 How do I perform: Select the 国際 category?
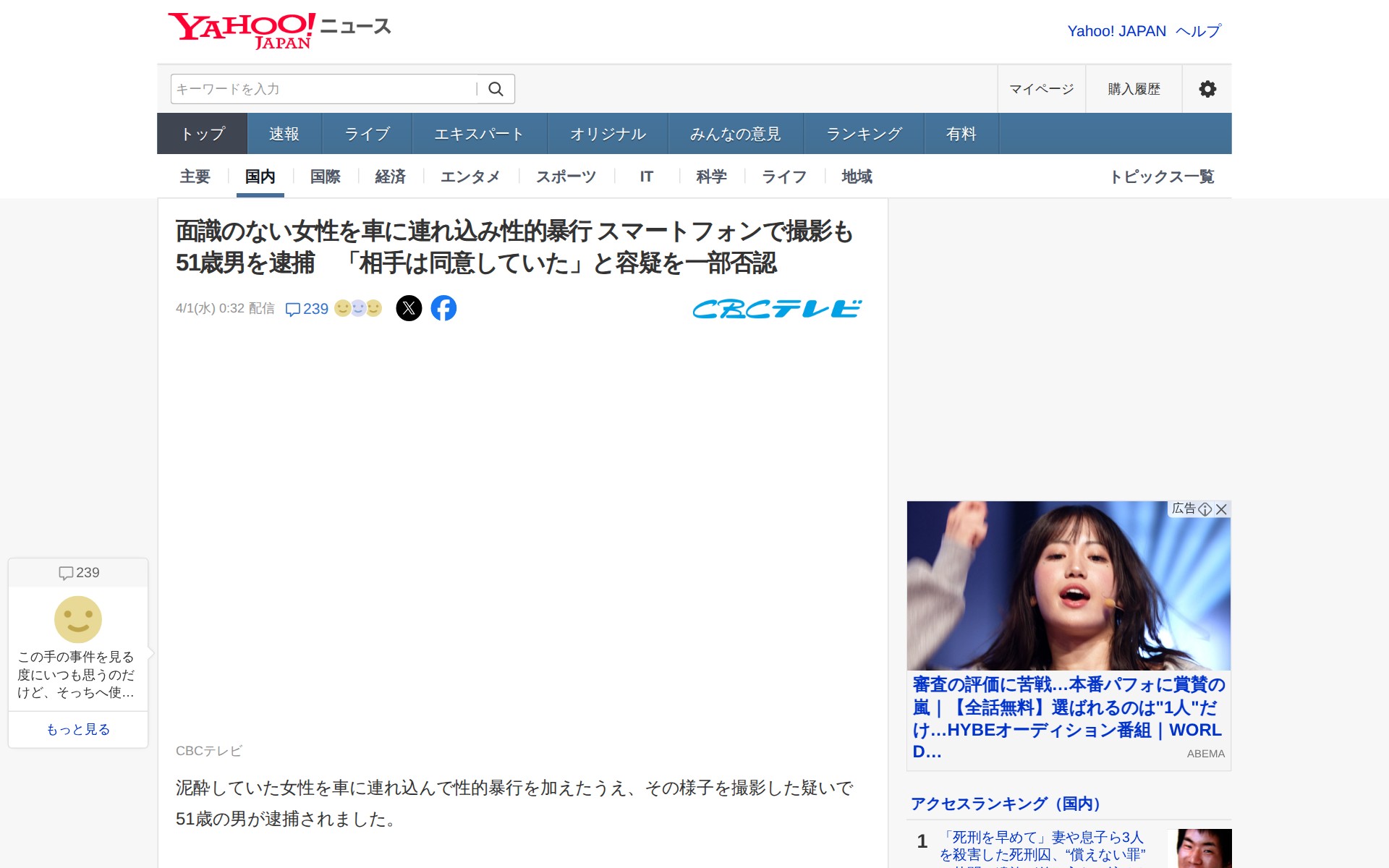click(325, 176)
